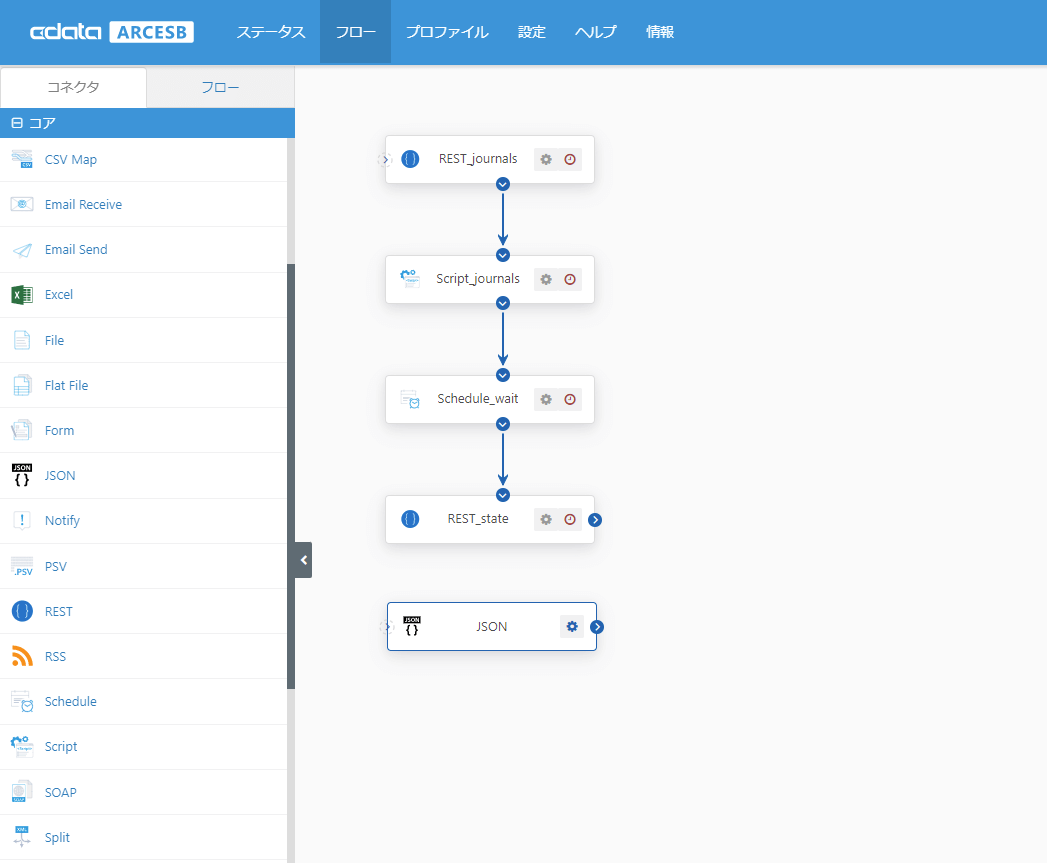The height and width of the screenshot is (863, 1047).
Task: Collapse the connector sidebar panel
Action: point(304,560)
